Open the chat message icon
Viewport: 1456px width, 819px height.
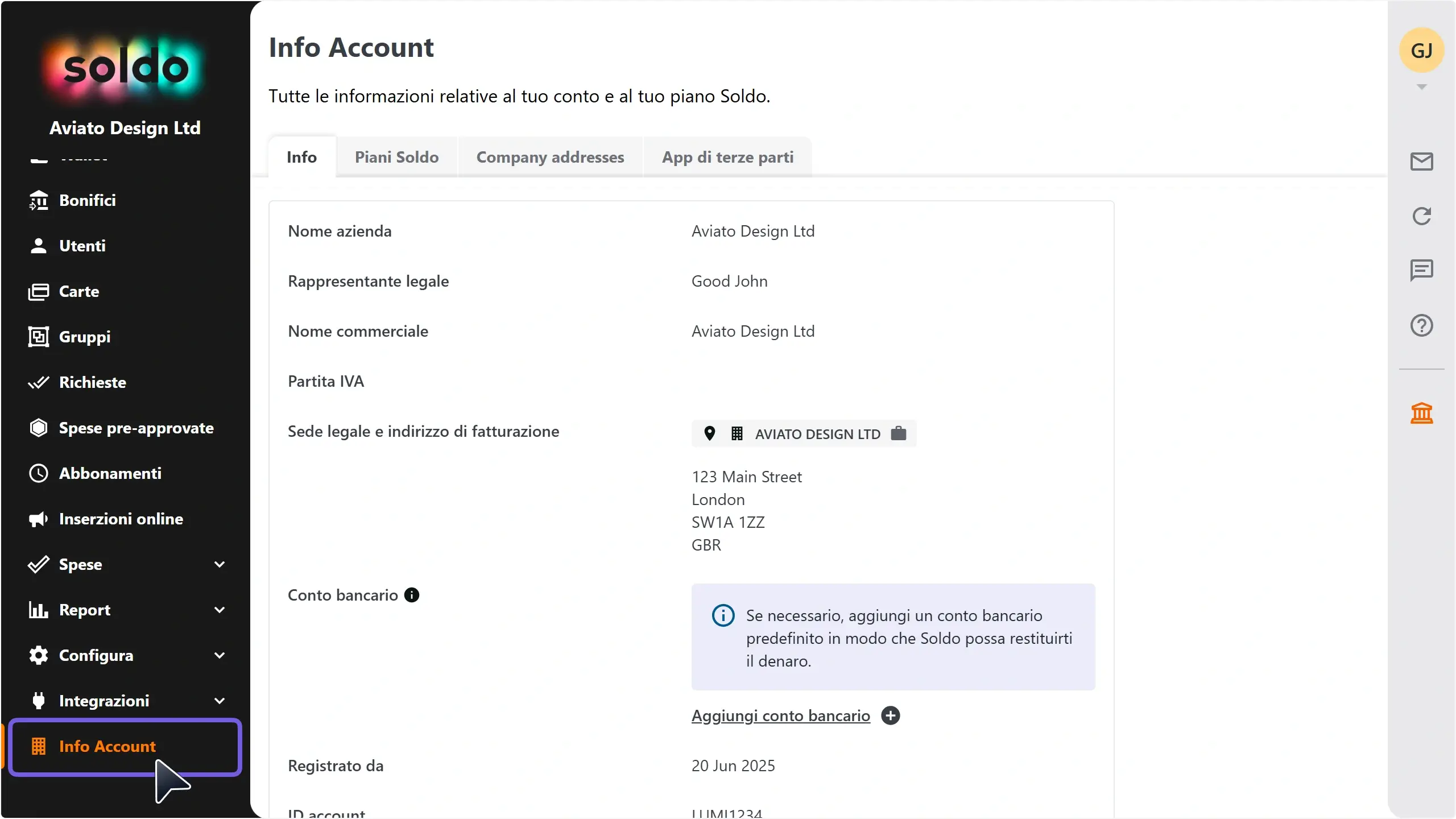tap(1421, 270)
